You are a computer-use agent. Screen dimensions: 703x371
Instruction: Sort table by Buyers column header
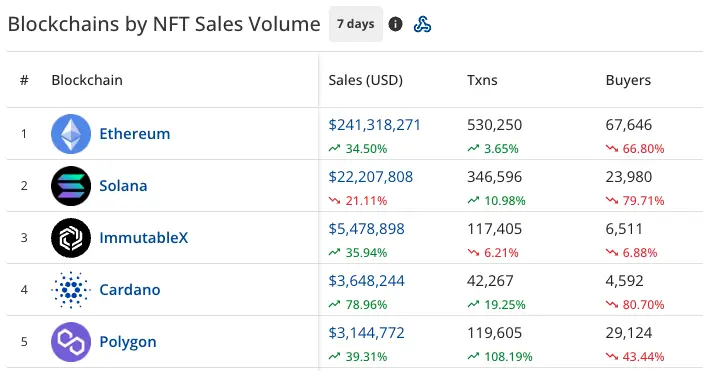click(x=628, y=80)
